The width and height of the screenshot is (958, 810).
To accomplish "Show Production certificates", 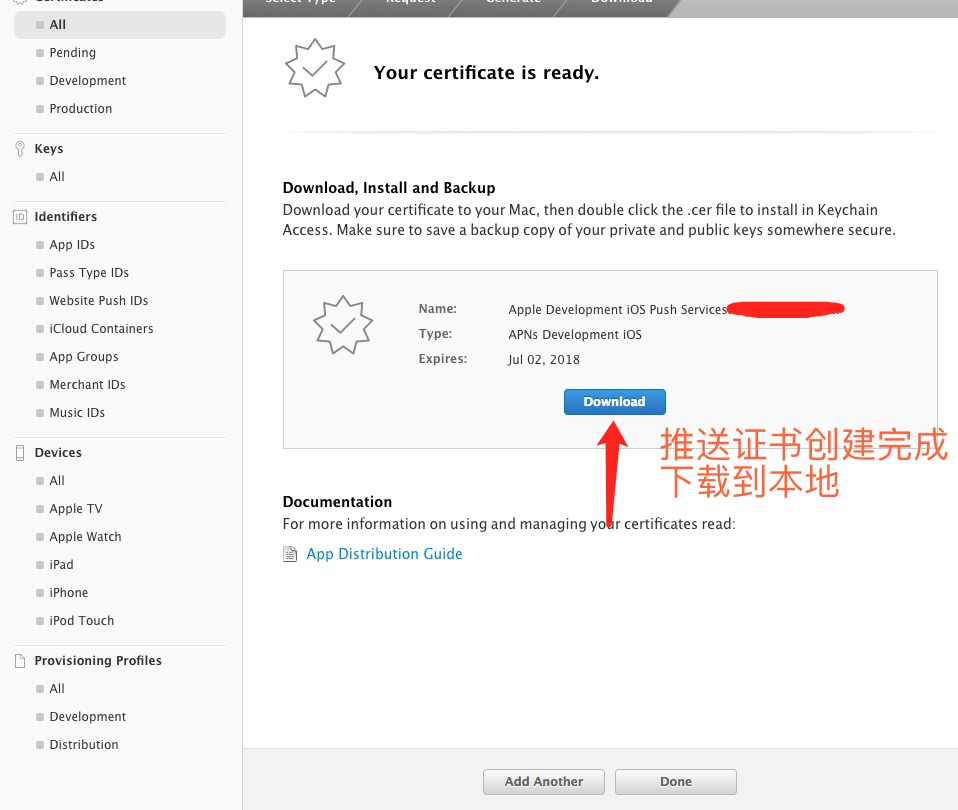I will [81, 109].
